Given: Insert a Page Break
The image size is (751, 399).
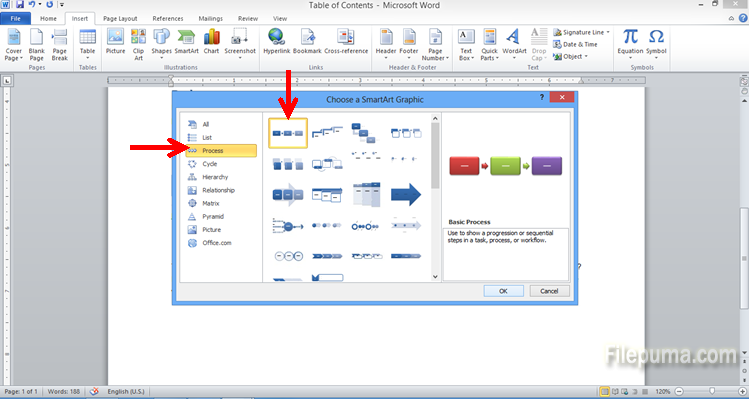Looking at the screenshot, I should [59, 45].
